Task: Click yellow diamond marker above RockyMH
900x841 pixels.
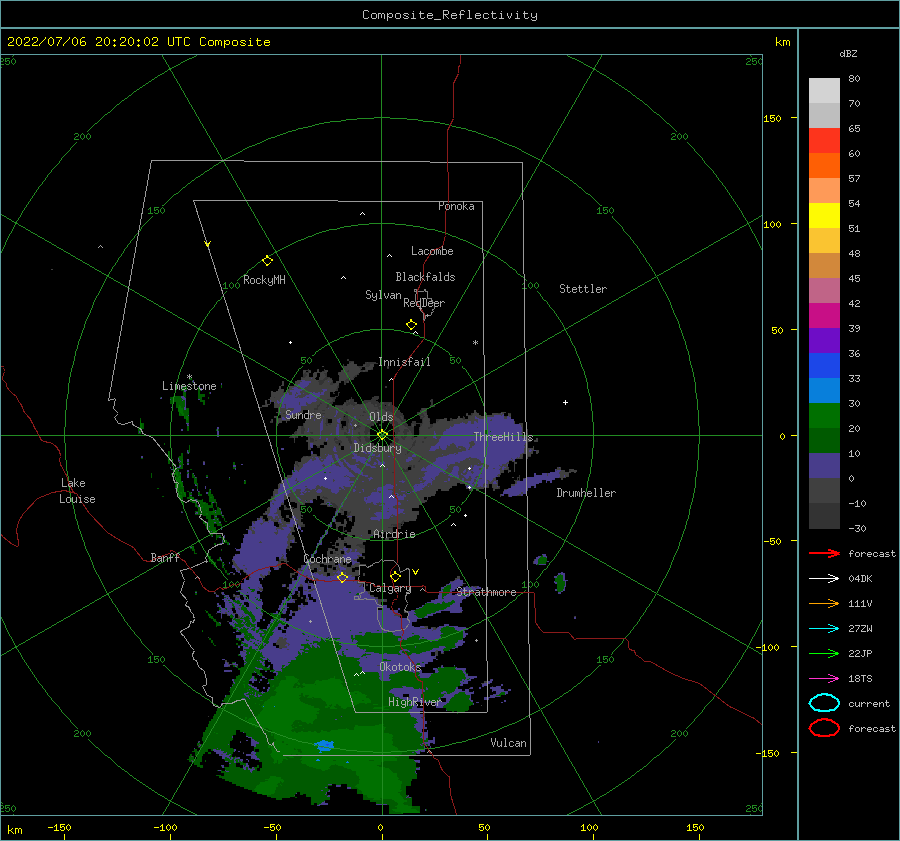Action: click(x=267, y=261)
